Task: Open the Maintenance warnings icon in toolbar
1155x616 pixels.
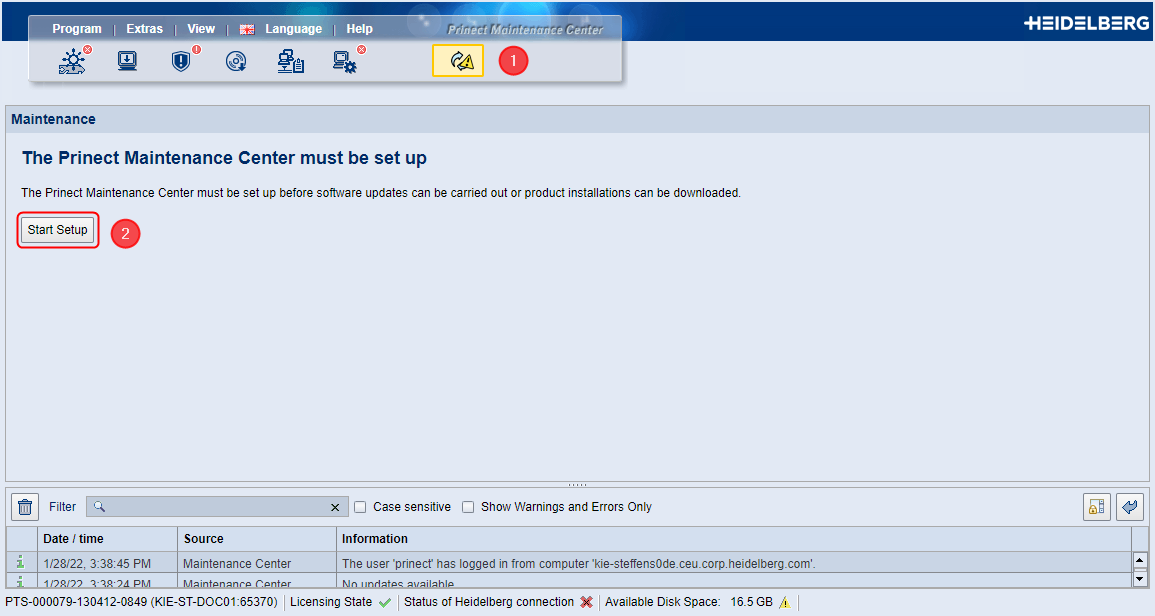Action: (457, 60)
